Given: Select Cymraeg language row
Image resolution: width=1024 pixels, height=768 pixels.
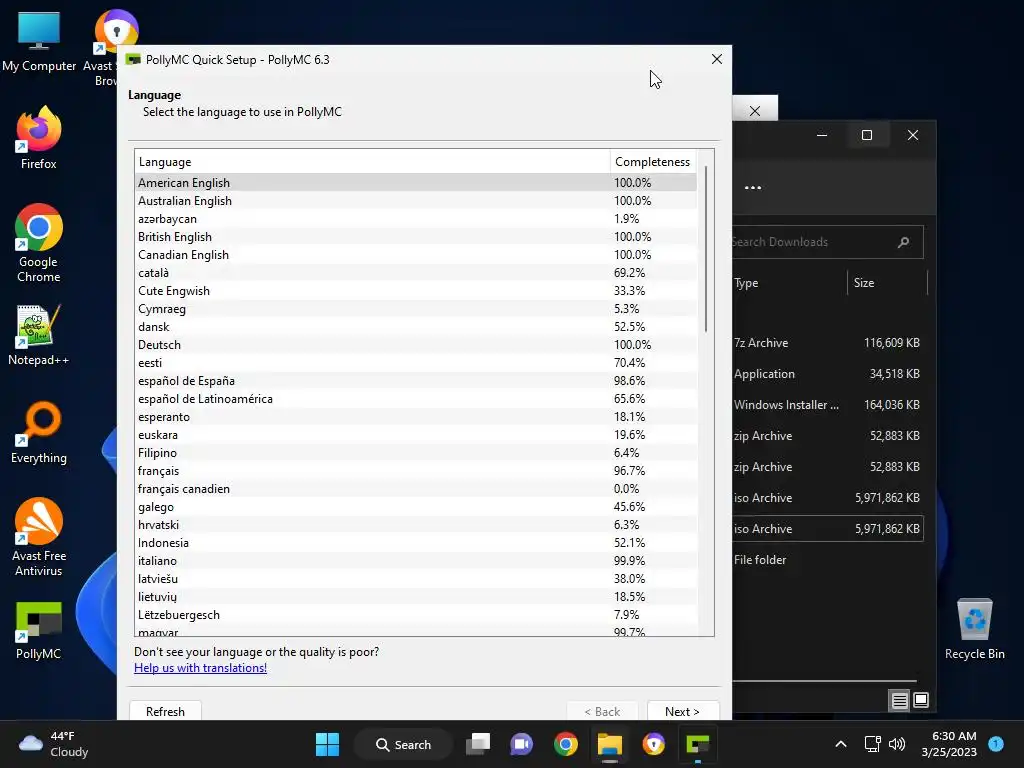Looking at the screenshot, I should [x=415, y=309].
